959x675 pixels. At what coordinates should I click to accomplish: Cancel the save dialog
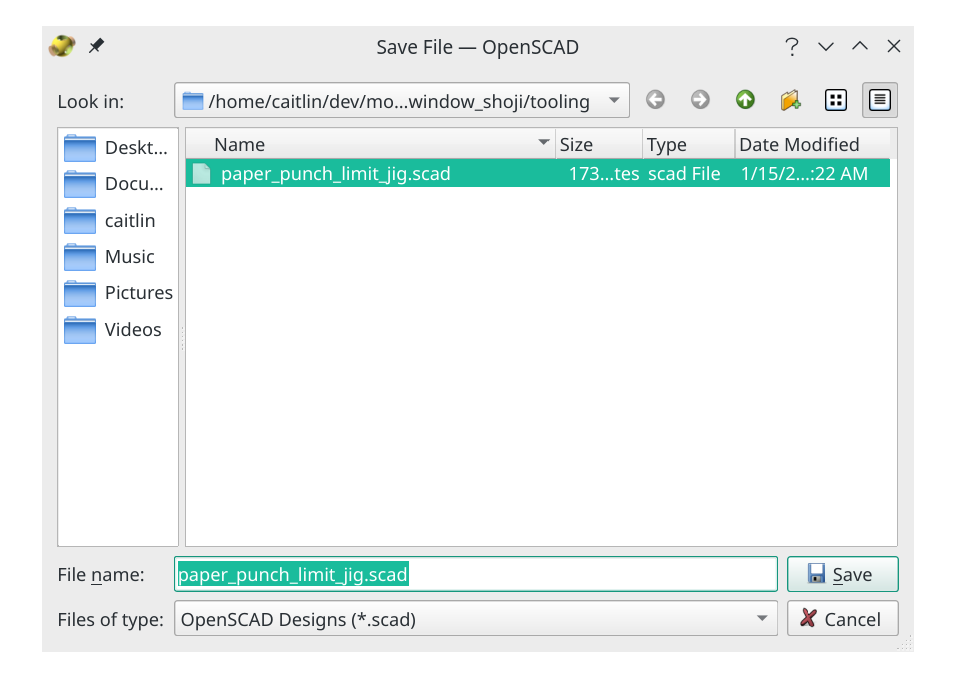[x=842, y=618]
